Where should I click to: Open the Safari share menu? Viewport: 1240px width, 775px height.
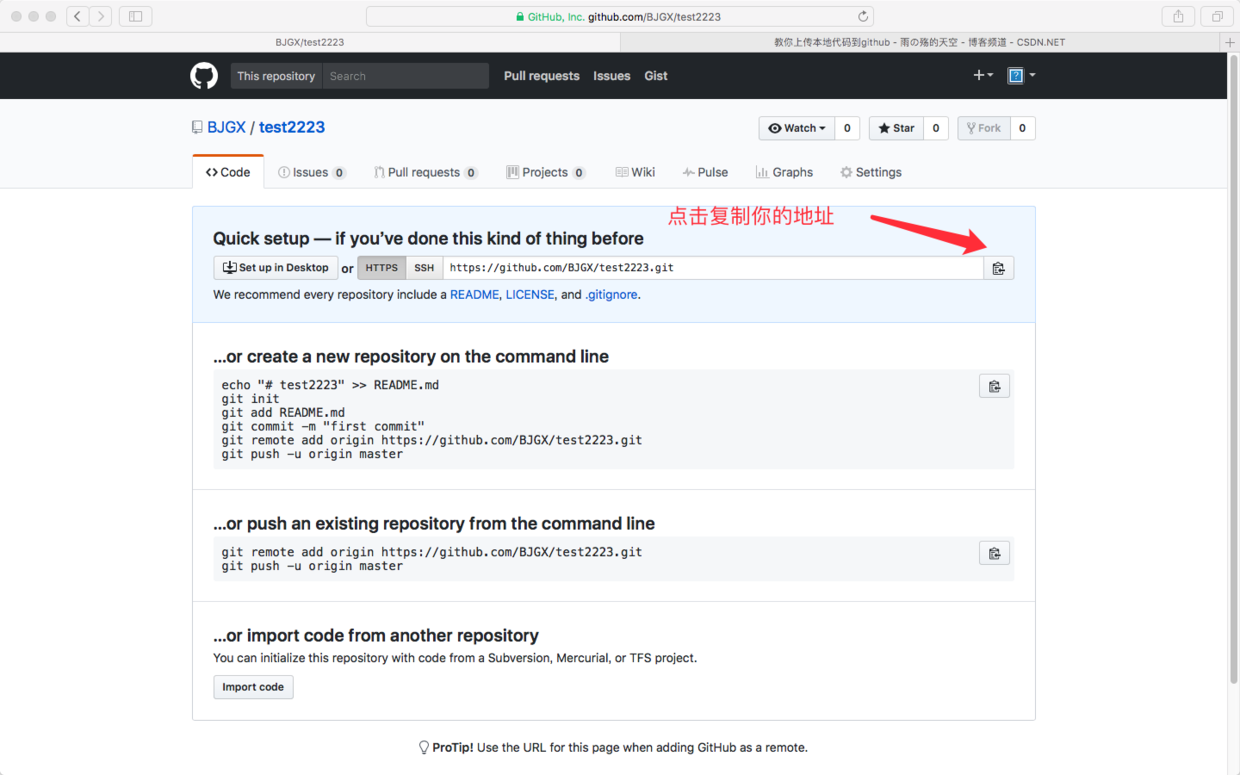(1178, 16)
